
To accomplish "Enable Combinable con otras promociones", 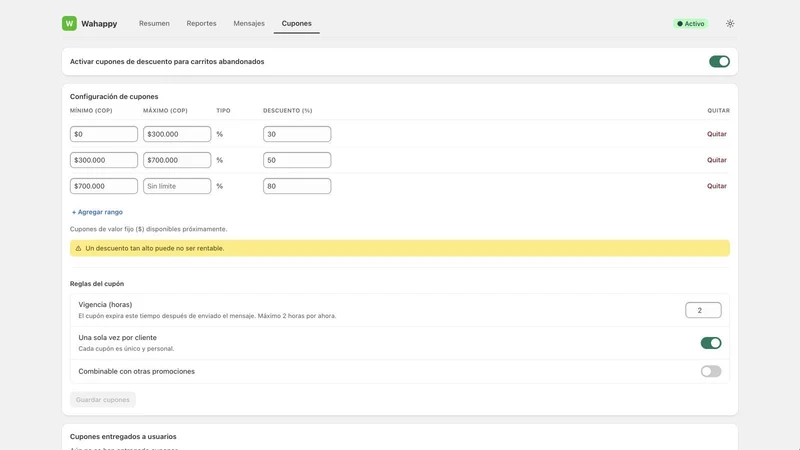I will pyautogui.click(x=711, y=371).
